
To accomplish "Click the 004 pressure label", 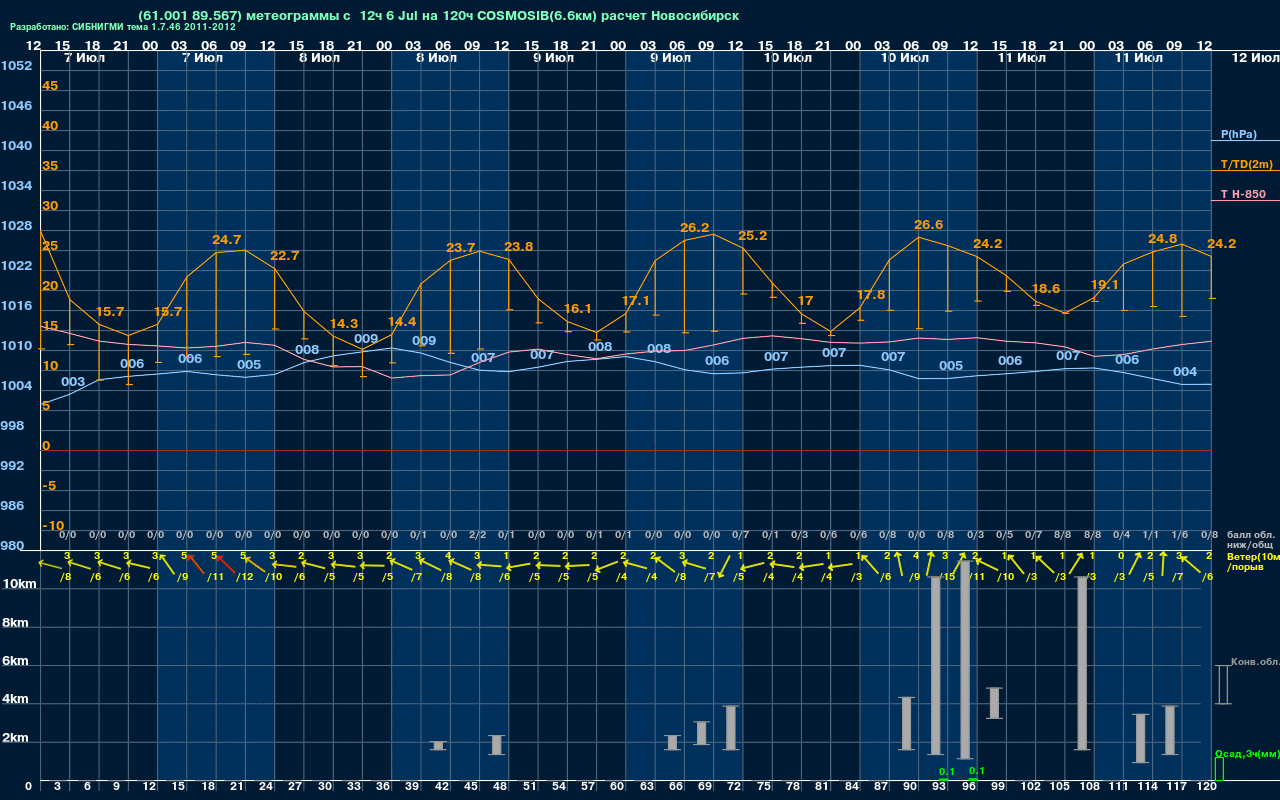I will coord(1185,372).
